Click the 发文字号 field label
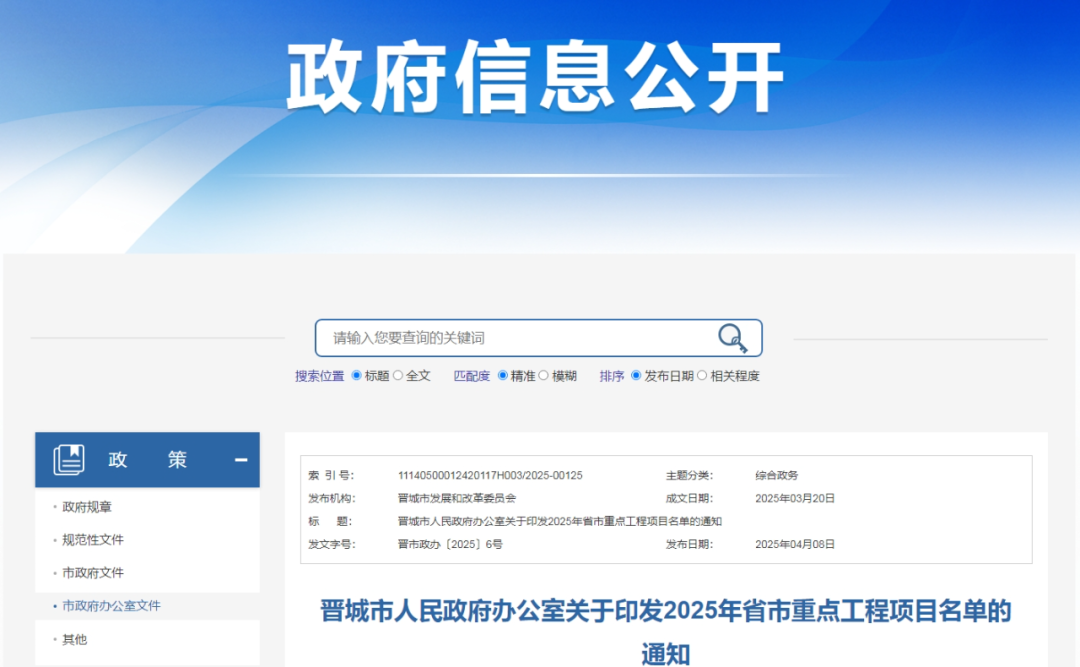Screen dimensions: 1080x667 pos(331,544)
